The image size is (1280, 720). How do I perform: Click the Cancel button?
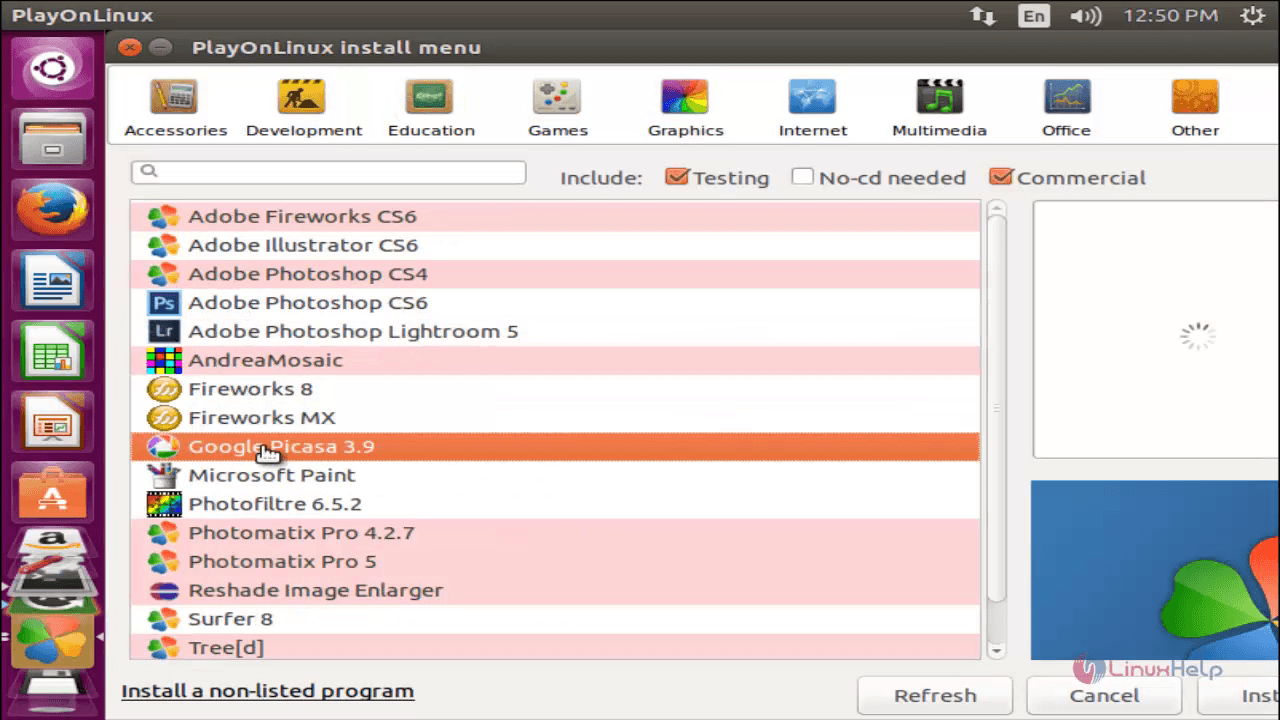[x=1104, y=695]
